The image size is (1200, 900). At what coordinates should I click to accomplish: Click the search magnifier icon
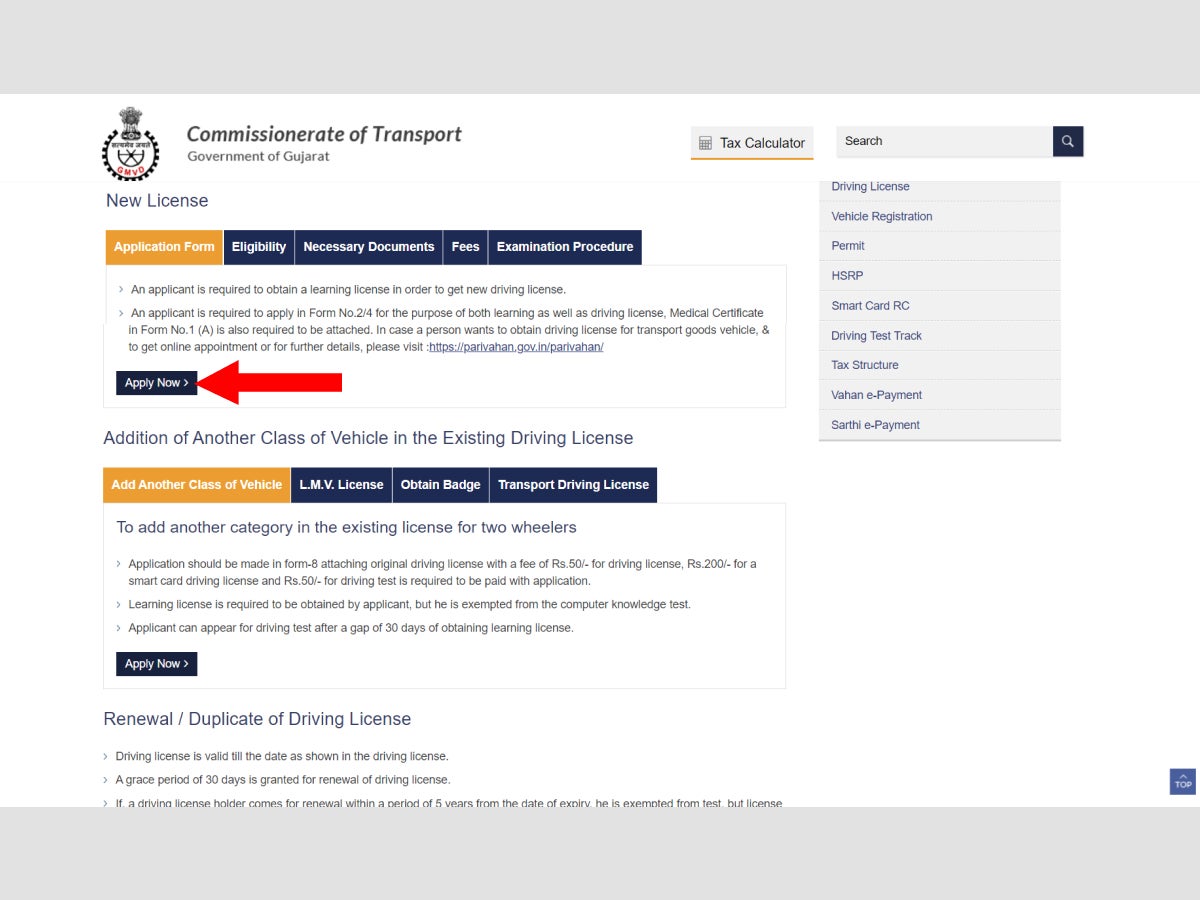[x=1067, y=141]
